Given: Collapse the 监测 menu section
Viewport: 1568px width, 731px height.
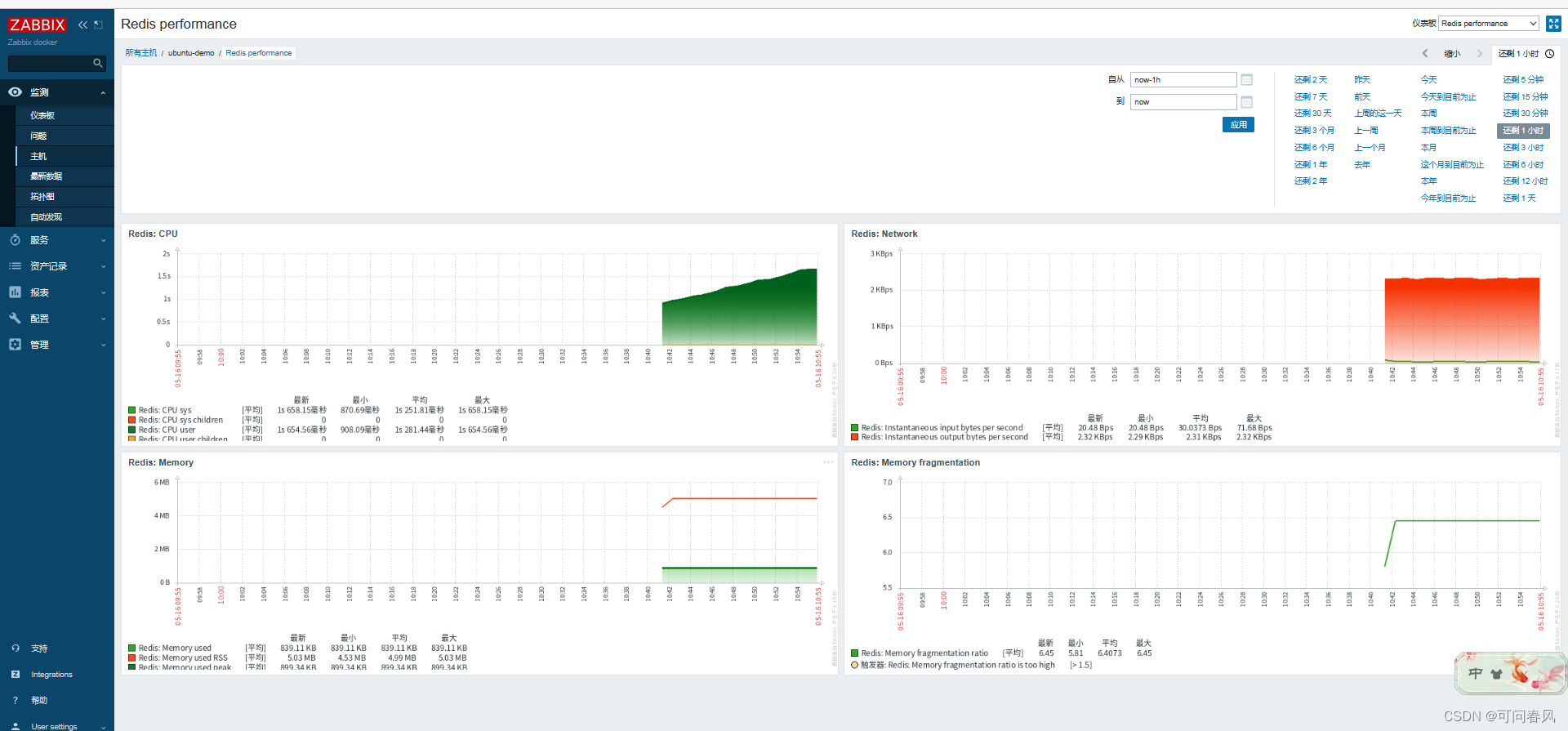Looking at the screenshot, I should (x=103, y=93).
